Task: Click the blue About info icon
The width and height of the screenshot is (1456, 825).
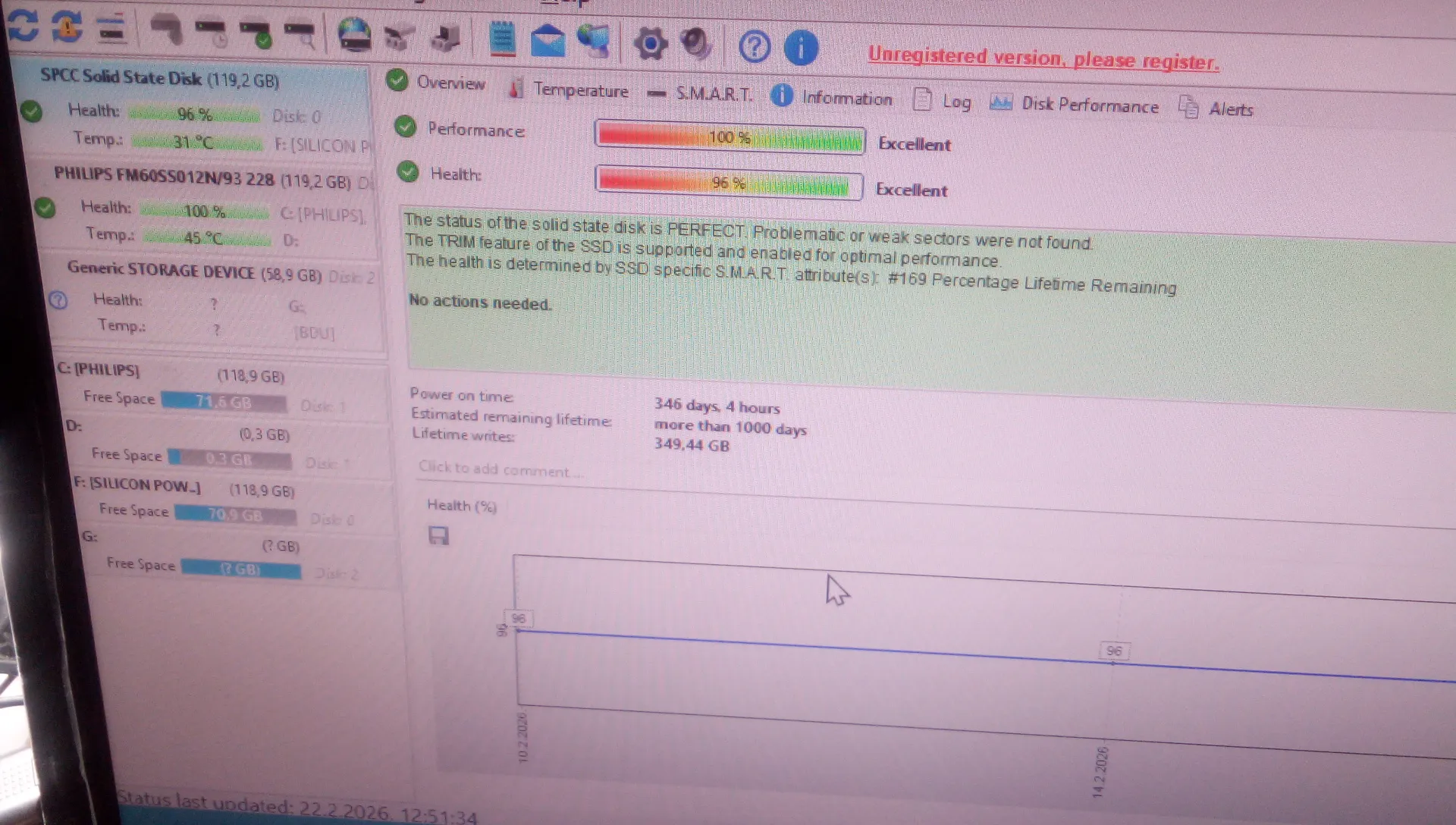Action: [x=800, y=48]
